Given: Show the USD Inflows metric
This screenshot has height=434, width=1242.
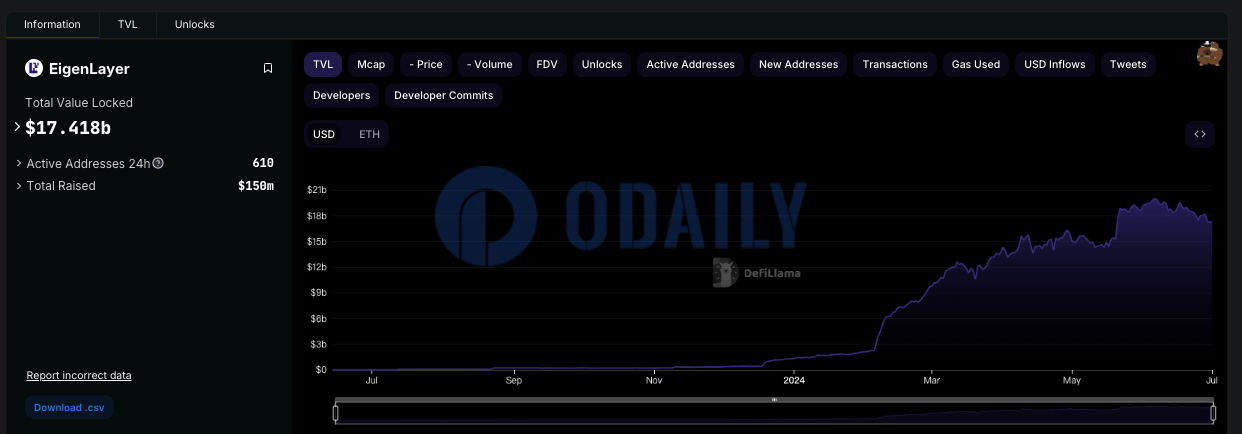Looking at the screenshot, I should click(1055, 64).
